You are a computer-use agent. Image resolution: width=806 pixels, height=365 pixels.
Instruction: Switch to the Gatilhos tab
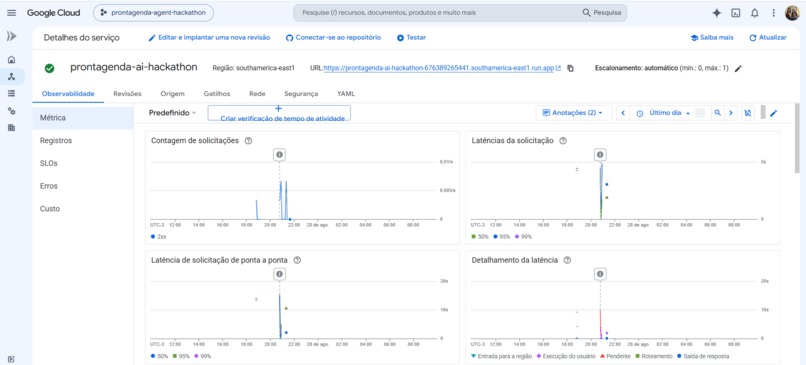[x=217, y=94]
